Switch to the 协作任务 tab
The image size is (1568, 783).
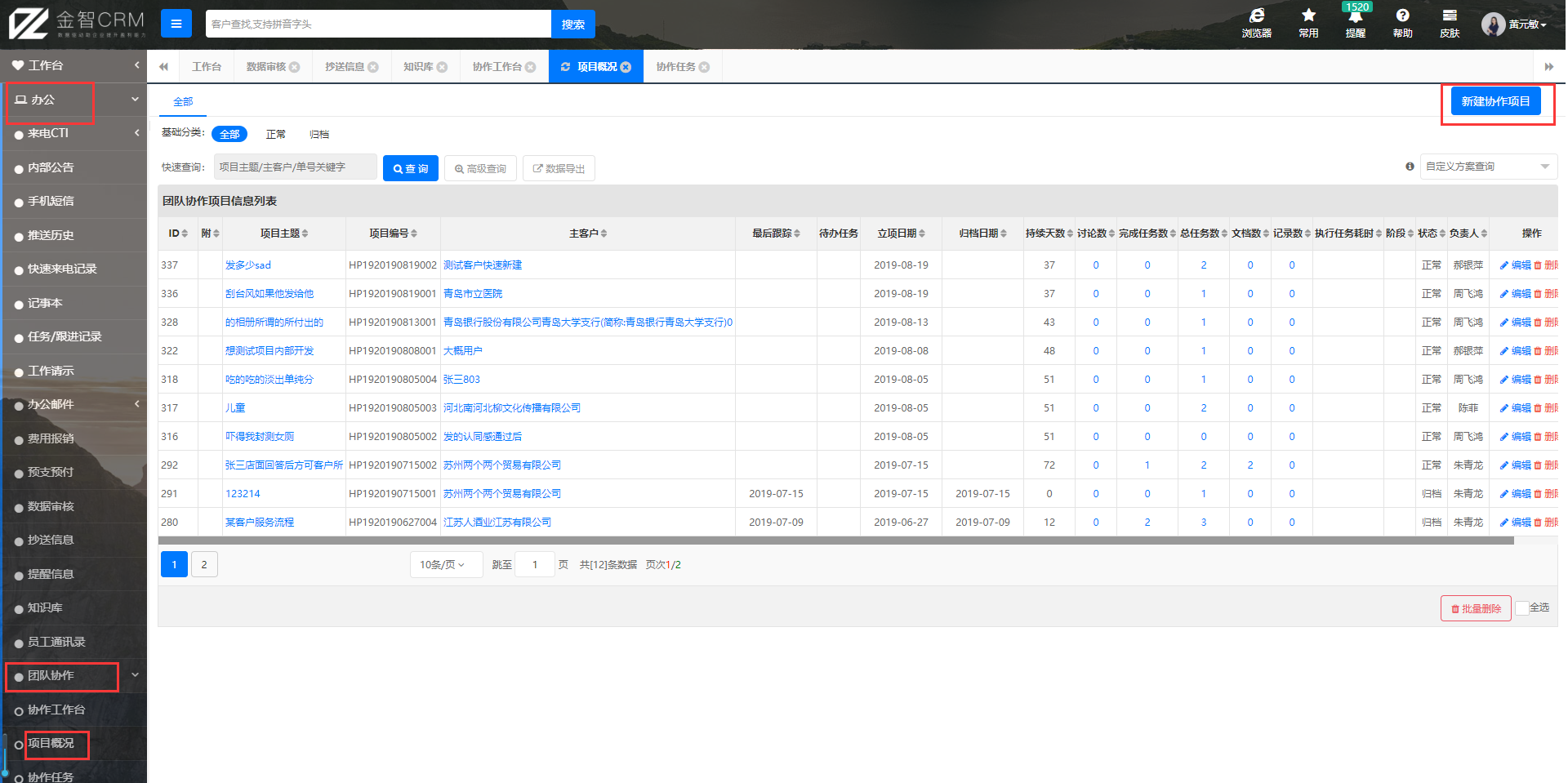click(676, 67)
